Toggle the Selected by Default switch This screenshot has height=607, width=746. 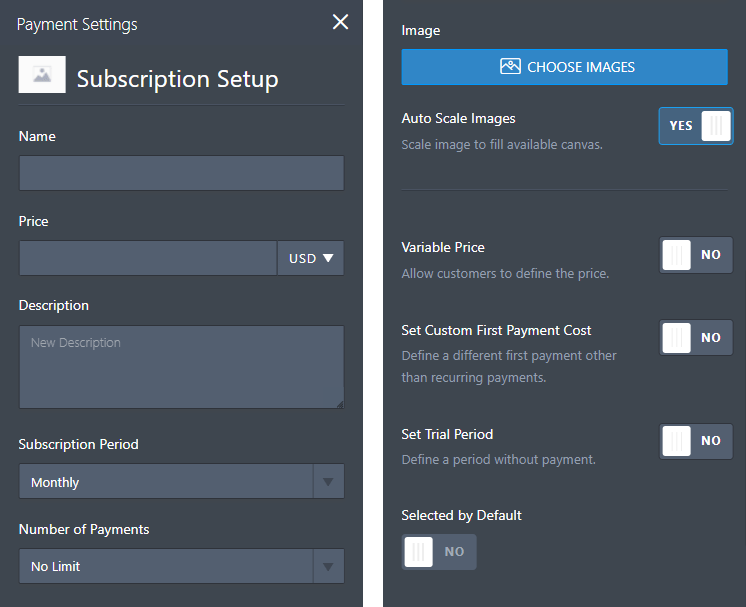click(439, 552)
